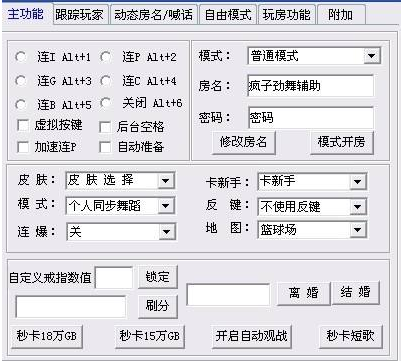Tick the 加速连P checkbox
This screenshot has width=405, height=363.
click(x=23, y=147)
